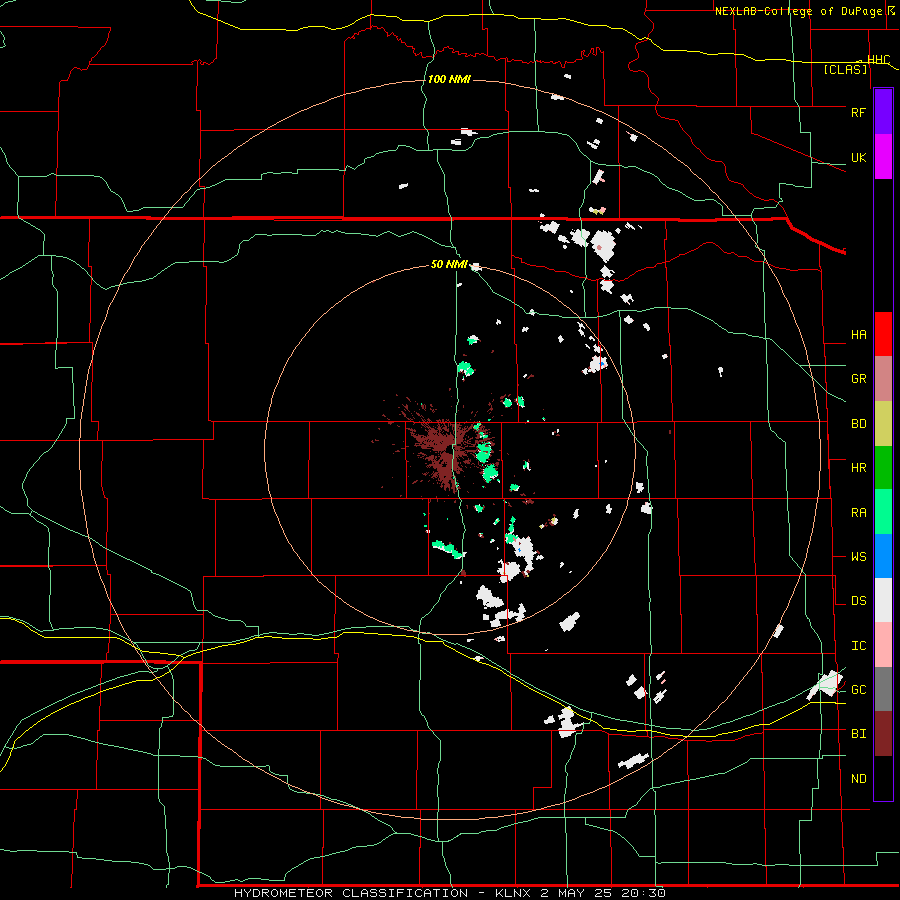
Task: Click the light pink IC swatch
Action: pyautogui.click(x=883, y=645)
